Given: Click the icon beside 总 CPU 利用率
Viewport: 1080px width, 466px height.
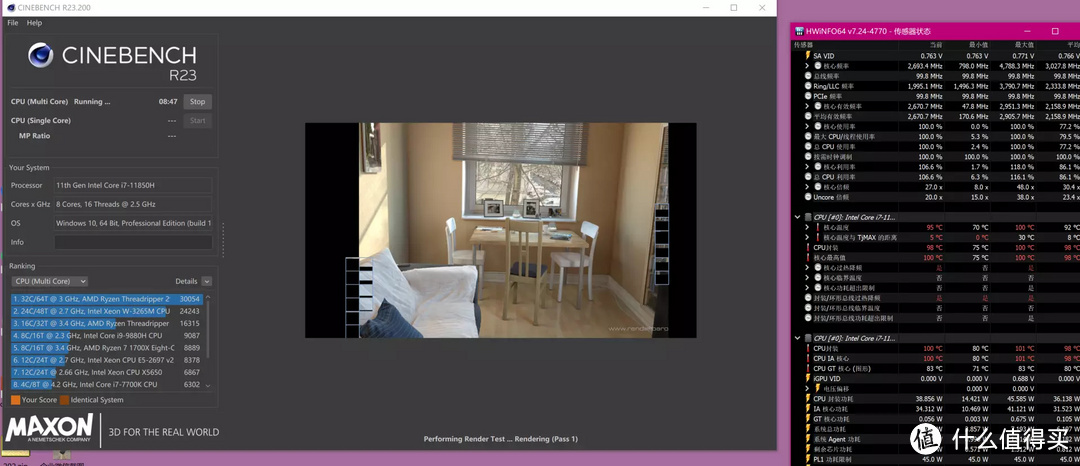Looking at the screenshot, I should tap(808, 177).
